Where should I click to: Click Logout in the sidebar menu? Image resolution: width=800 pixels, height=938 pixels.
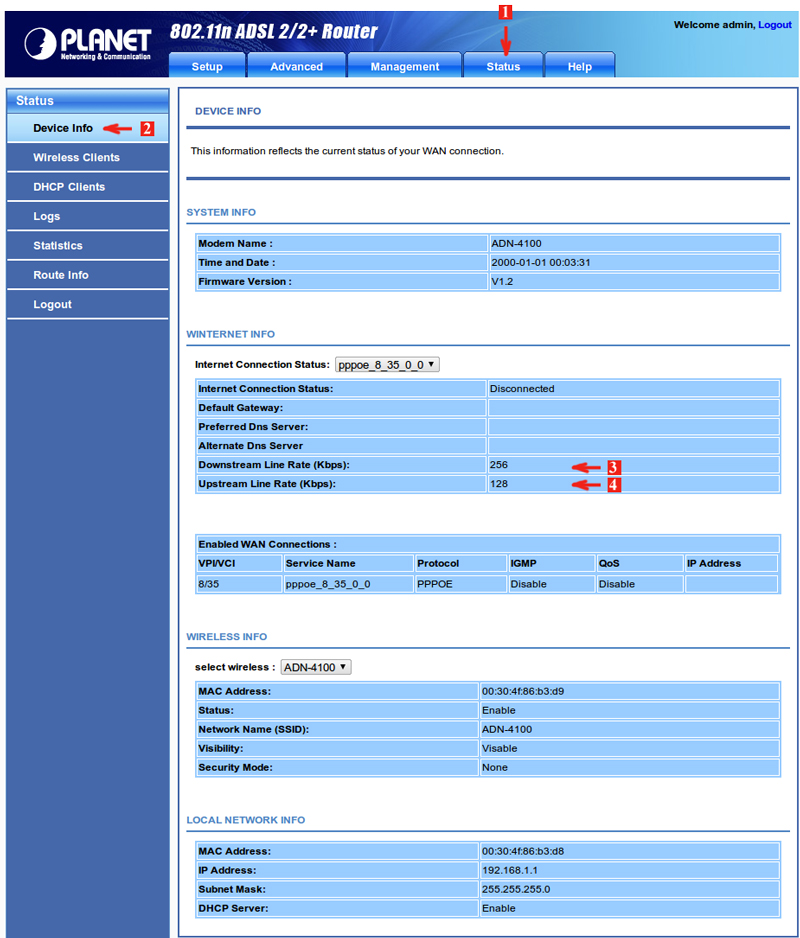(x=87, y=304)
